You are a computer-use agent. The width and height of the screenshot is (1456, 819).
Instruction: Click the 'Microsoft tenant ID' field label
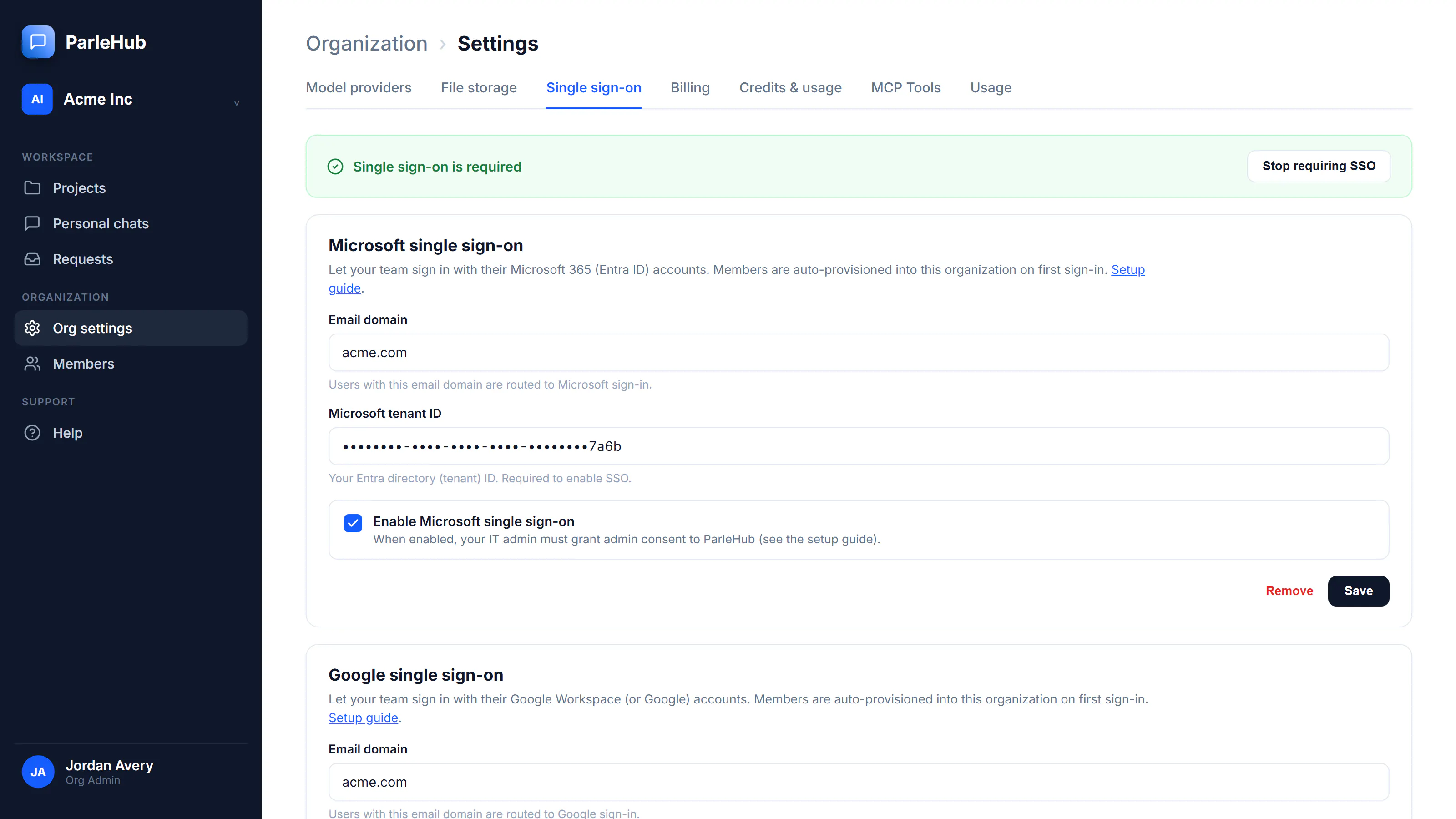(384, 413)
